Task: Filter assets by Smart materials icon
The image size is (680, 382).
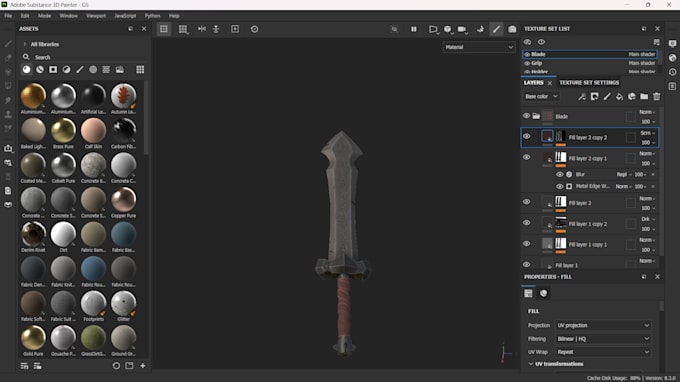Action: click(x=40, y=69)
